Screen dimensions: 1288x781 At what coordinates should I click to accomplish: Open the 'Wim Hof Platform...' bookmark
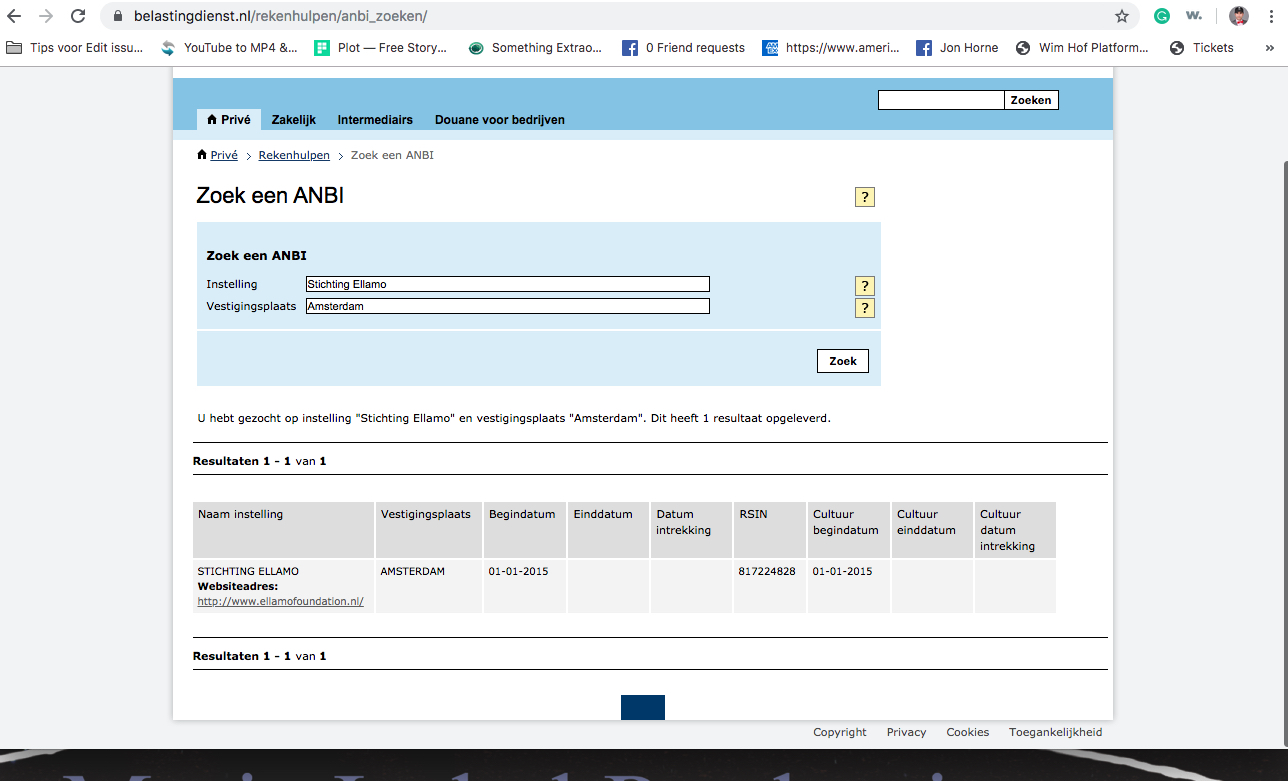click(1083, 47)
